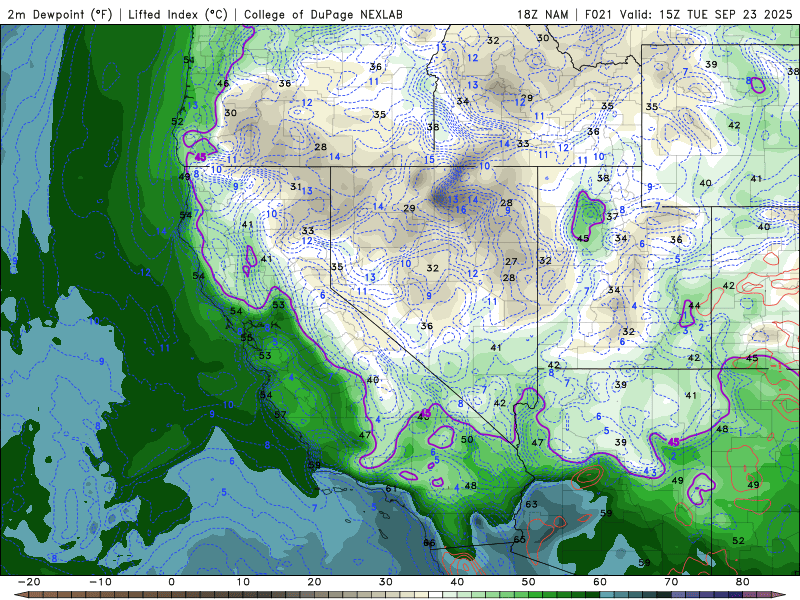Click the '27' dewpoint value on the map

coord(511,261)
